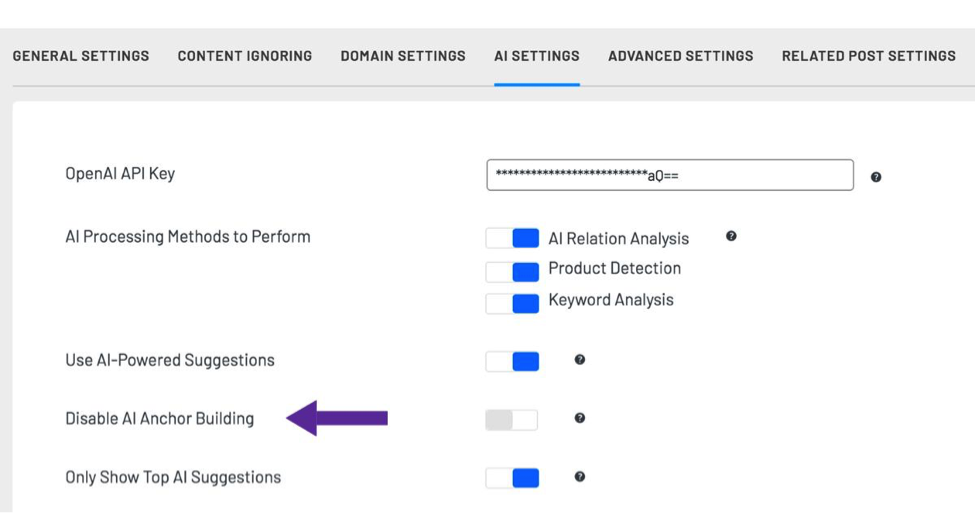Click the purple arrow annotation
The image size is (975, 513).
[x=337, y=418]
